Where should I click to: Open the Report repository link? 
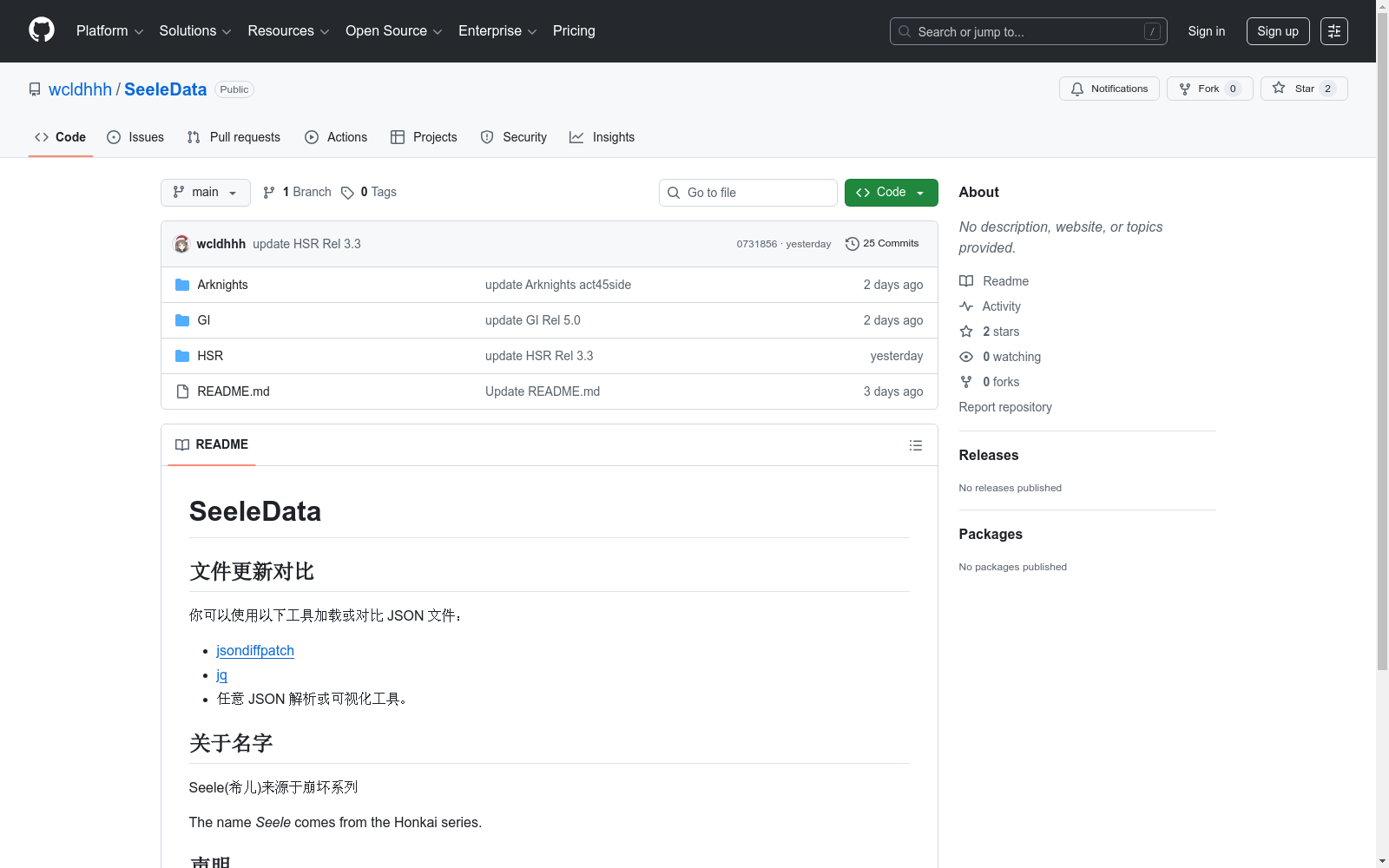[x=1005, y=407]
